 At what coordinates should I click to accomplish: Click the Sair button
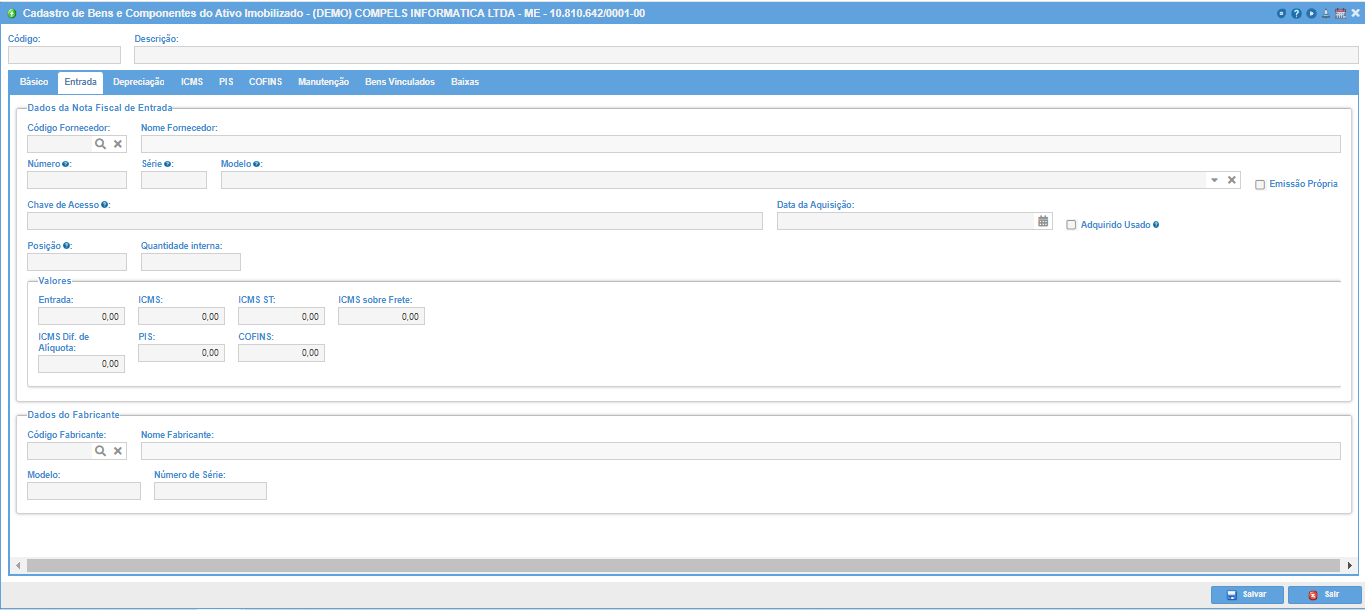pos(1324,594)
